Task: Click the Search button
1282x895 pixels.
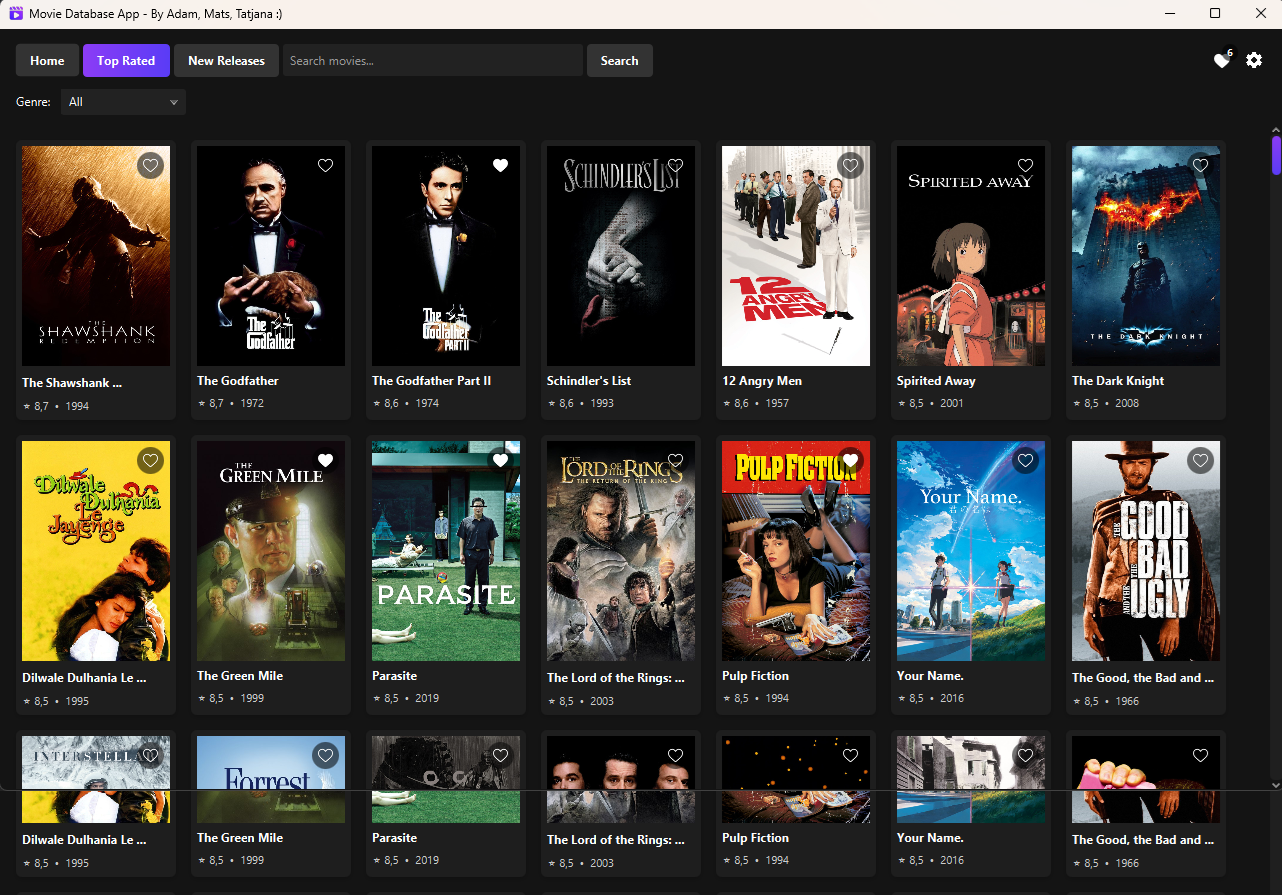Action: pos(619,60)
